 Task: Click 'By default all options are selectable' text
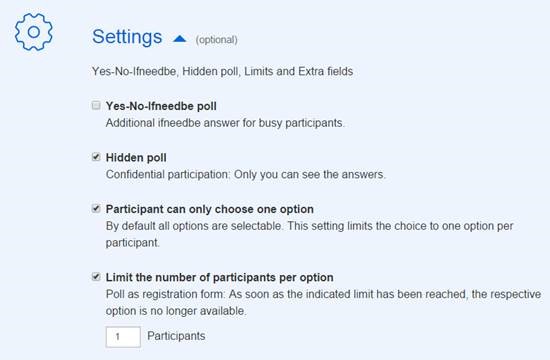click(194, 226)
